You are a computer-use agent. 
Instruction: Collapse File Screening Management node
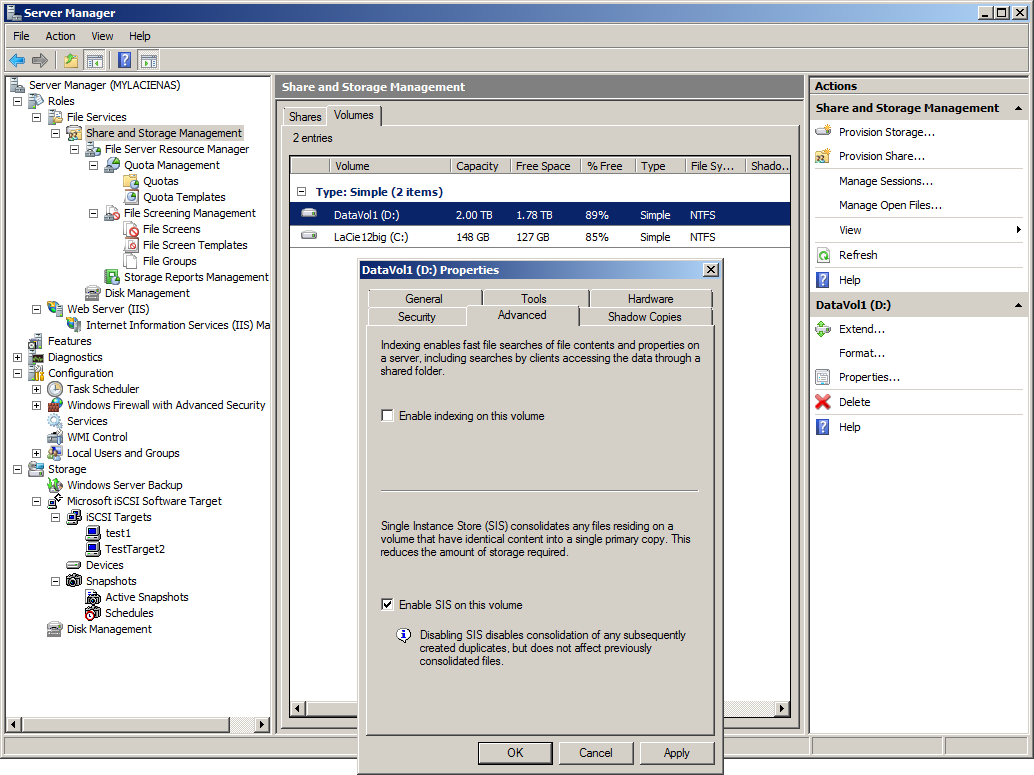[94, 213]
